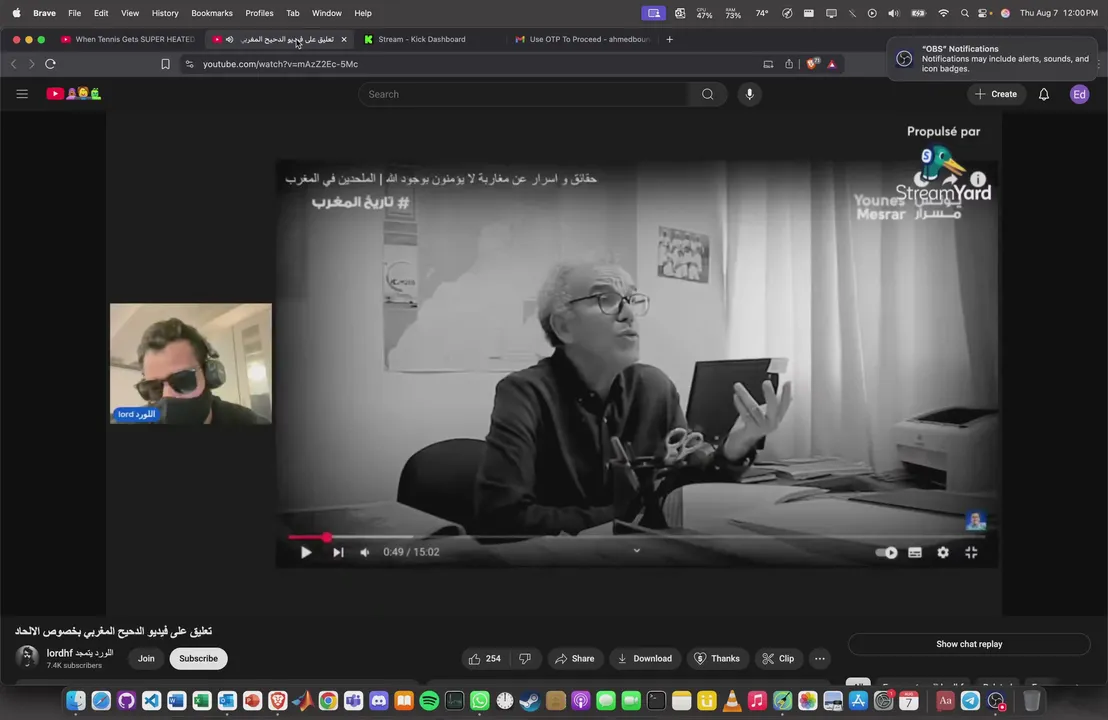Open the Apple menu
This screenshot has height=720, width=1108.
click(x=16, y=13)
